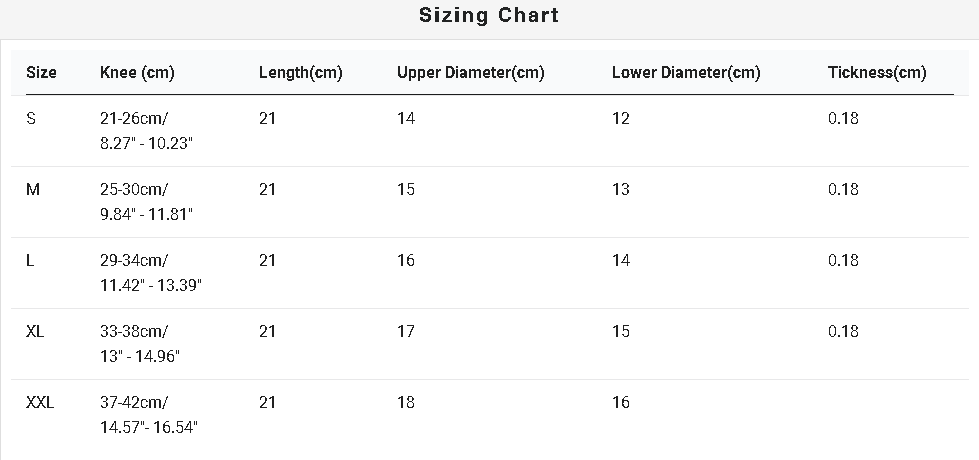
Task: Click the 37-42cm knee measurement cell
Action: pyautogui.click(x=149, y=415)
